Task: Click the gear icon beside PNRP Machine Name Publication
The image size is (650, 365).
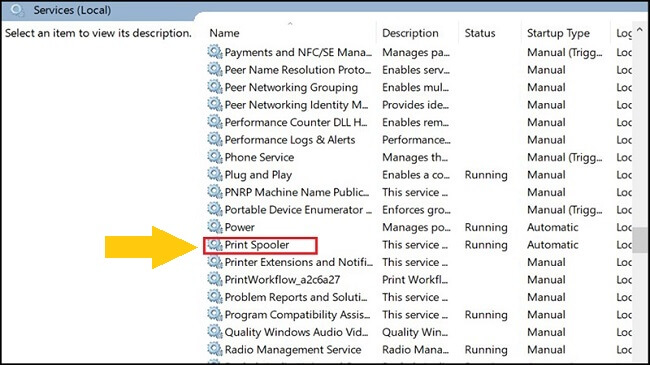Action: 215,192
